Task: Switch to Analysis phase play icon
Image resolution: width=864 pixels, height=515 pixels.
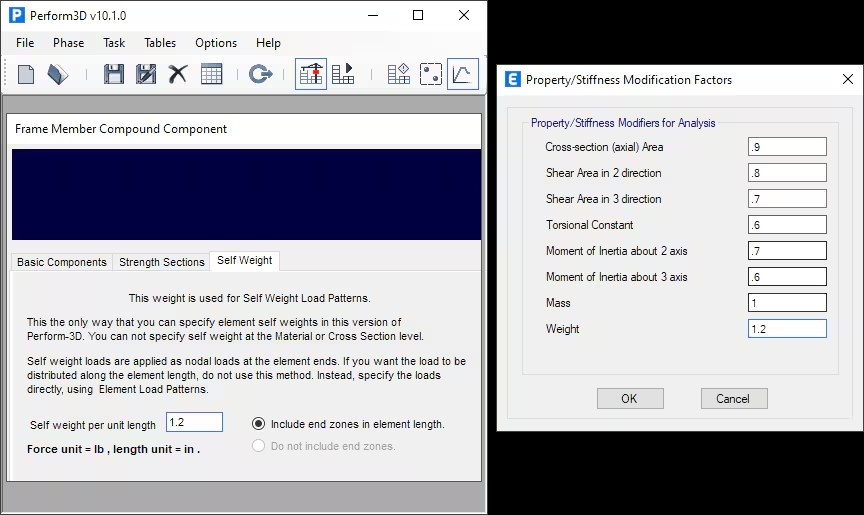Action: click(343, 74)
